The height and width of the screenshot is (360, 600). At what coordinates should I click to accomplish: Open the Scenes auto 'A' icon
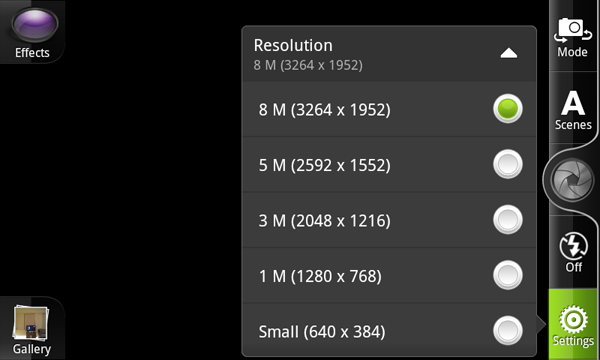573,103
